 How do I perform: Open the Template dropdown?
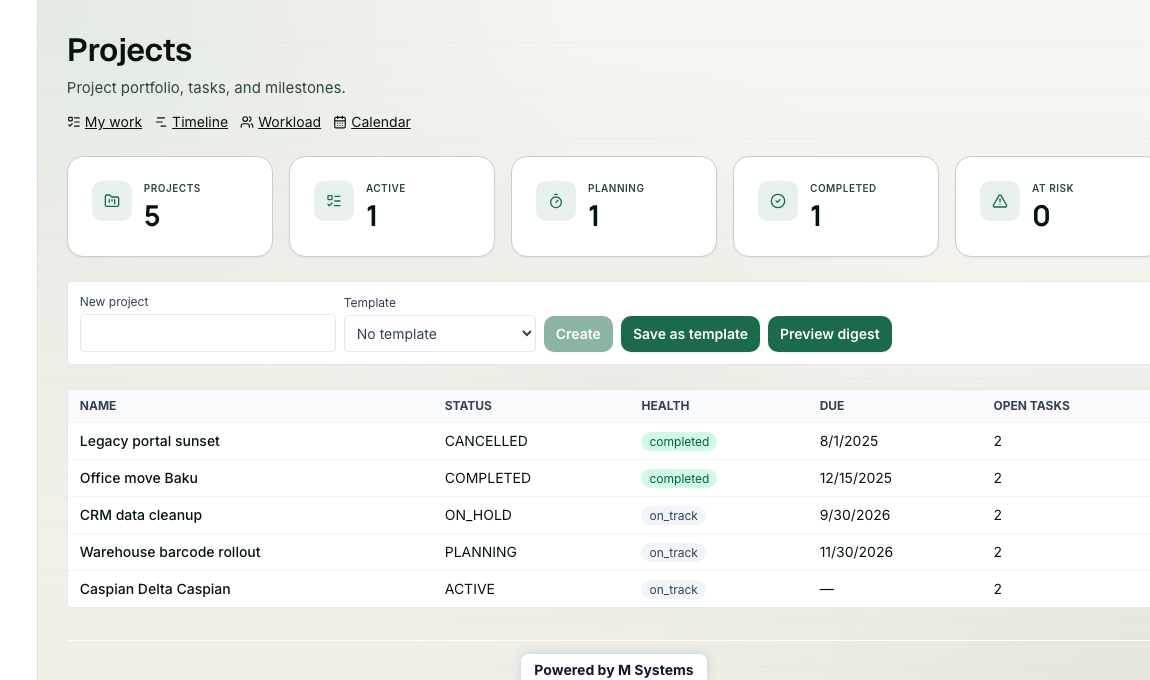pos(439,334)
